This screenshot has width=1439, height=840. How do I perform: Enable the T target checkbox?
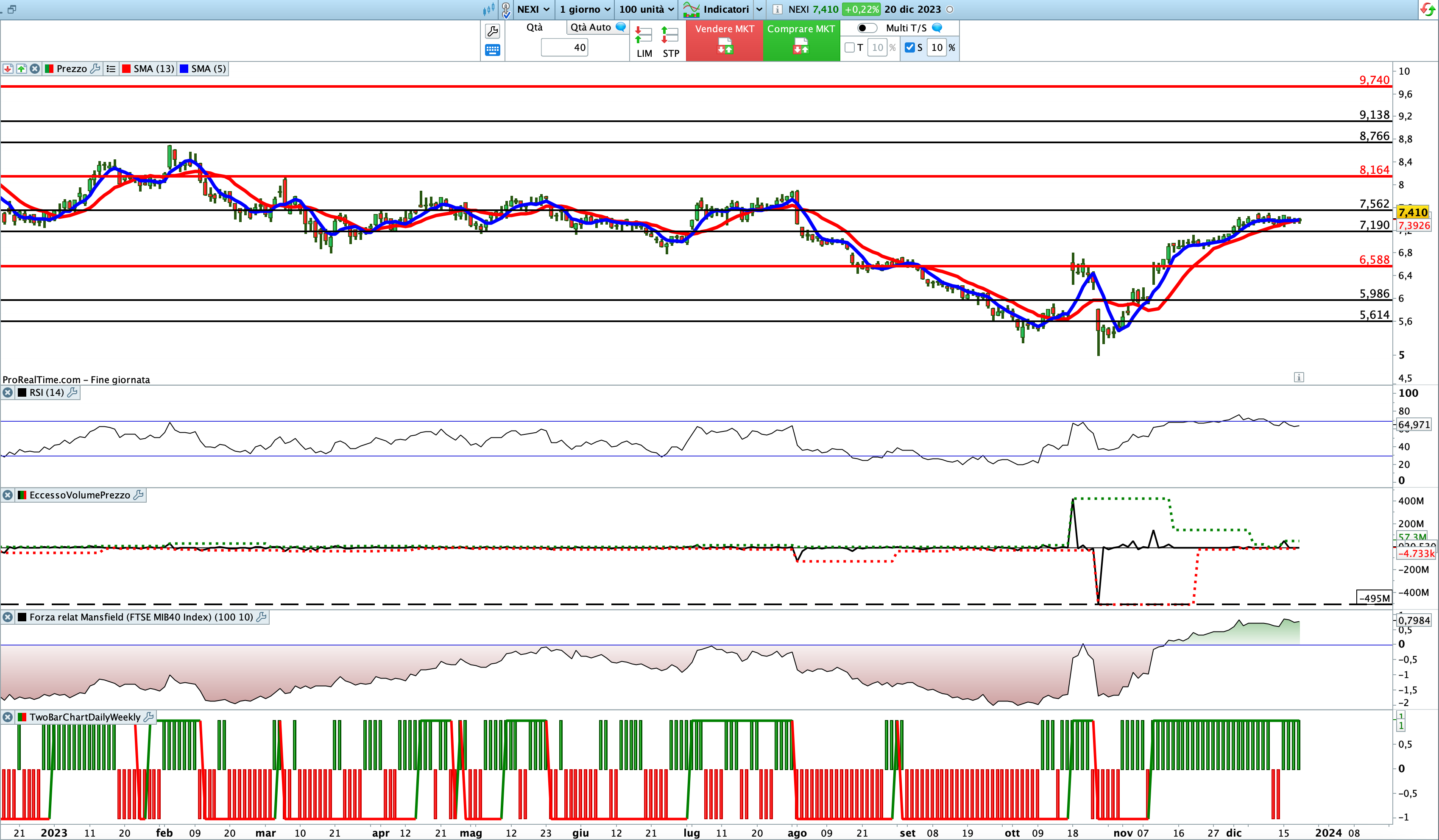[850, 47]
